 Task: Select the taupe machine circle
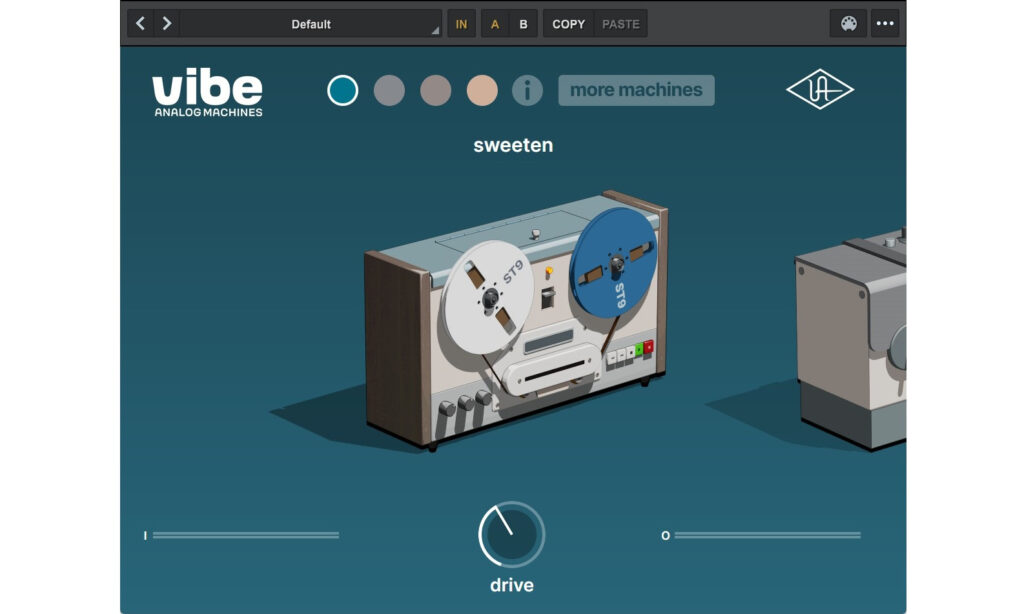point(436,91)
